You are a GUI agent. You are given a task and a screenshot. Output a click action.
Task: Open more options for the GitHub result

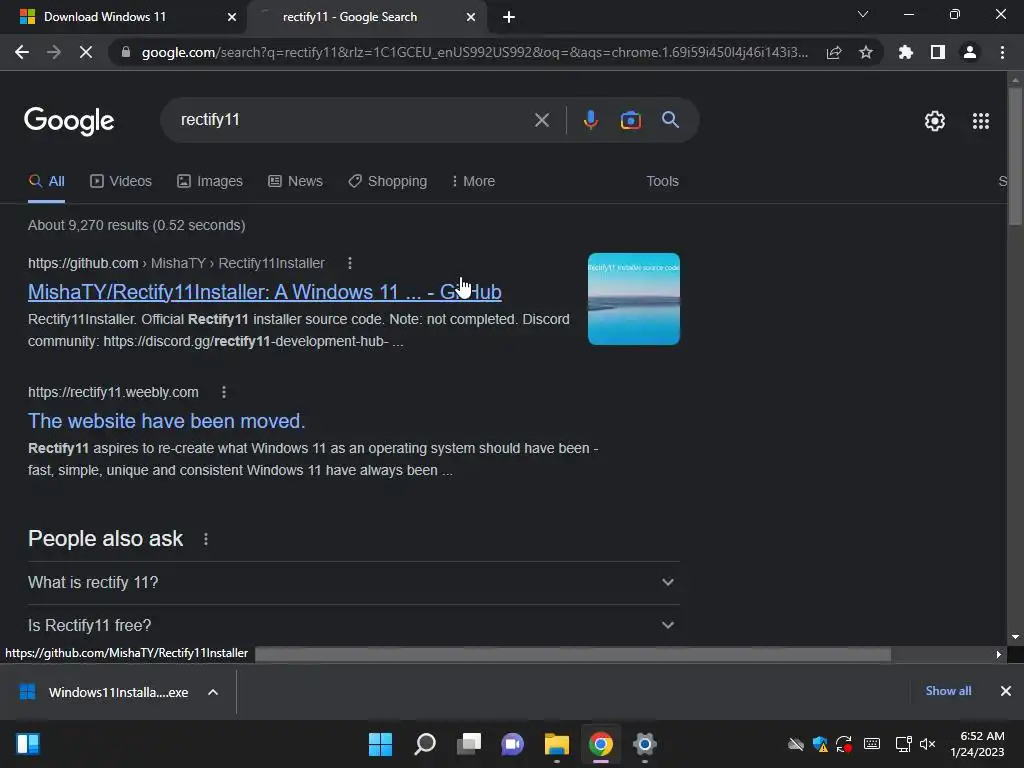pyautogui.click(x=350, y=263)
